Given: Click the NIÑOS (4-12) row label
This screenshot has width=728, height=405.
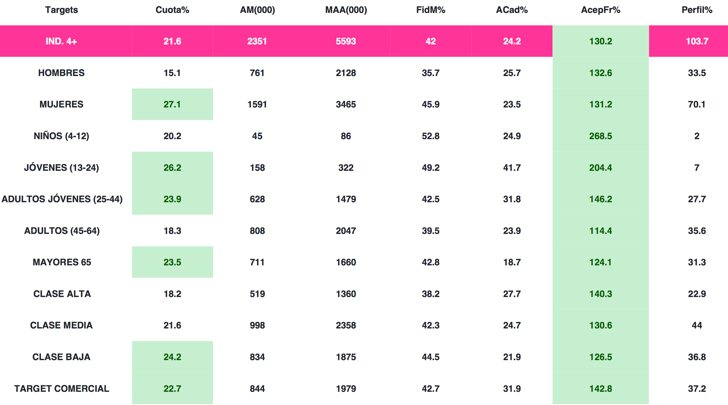Looking at the screenshot, I should tap(62, 136).
